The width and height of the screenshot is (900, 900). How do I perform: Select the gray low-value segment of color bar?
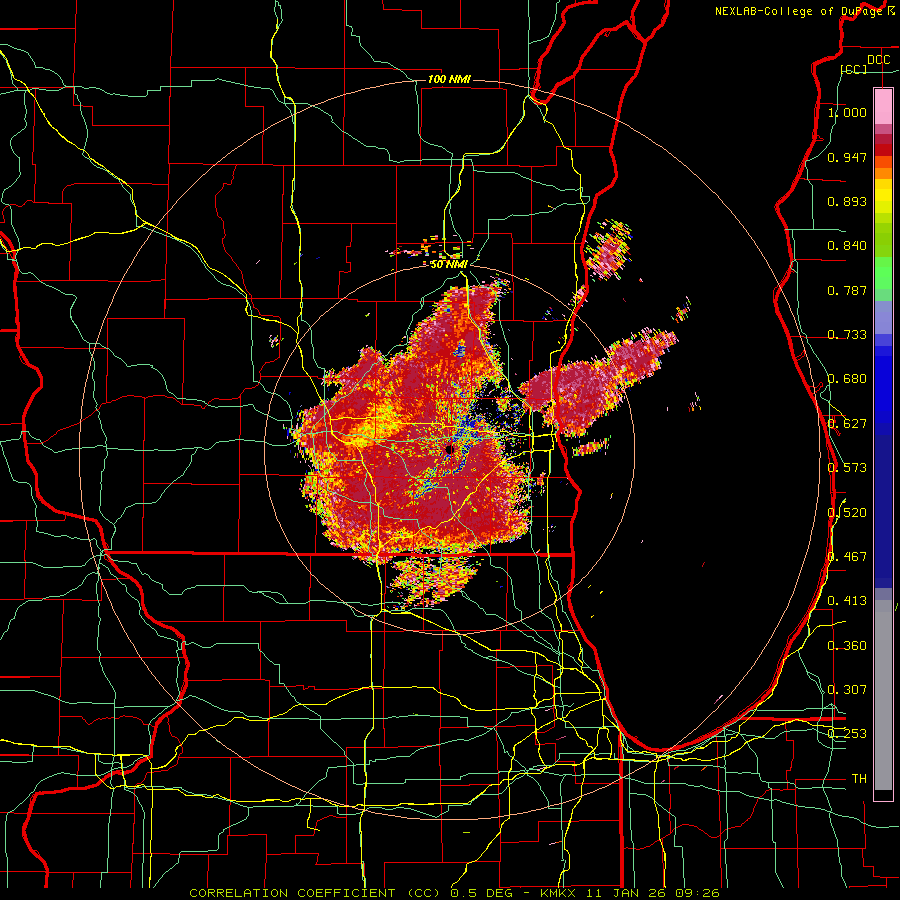click(883, 695)
